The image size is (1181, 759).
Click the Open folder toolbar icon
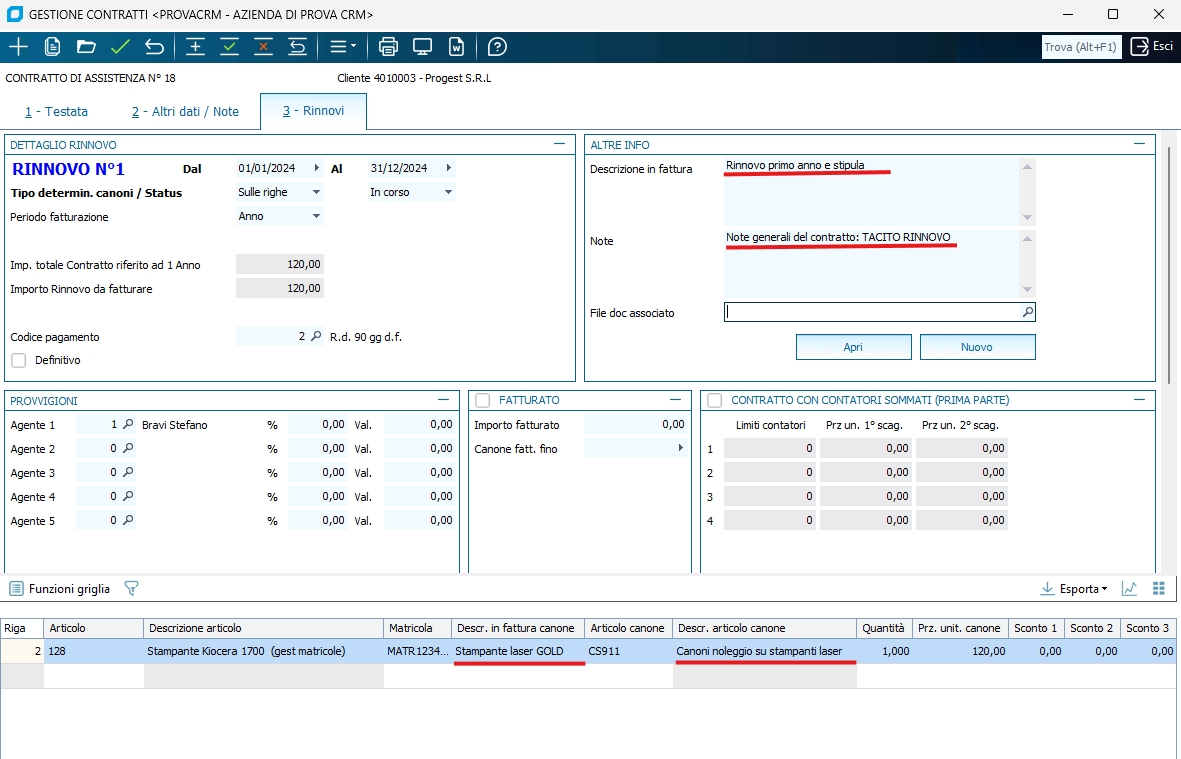click(86, 47)
